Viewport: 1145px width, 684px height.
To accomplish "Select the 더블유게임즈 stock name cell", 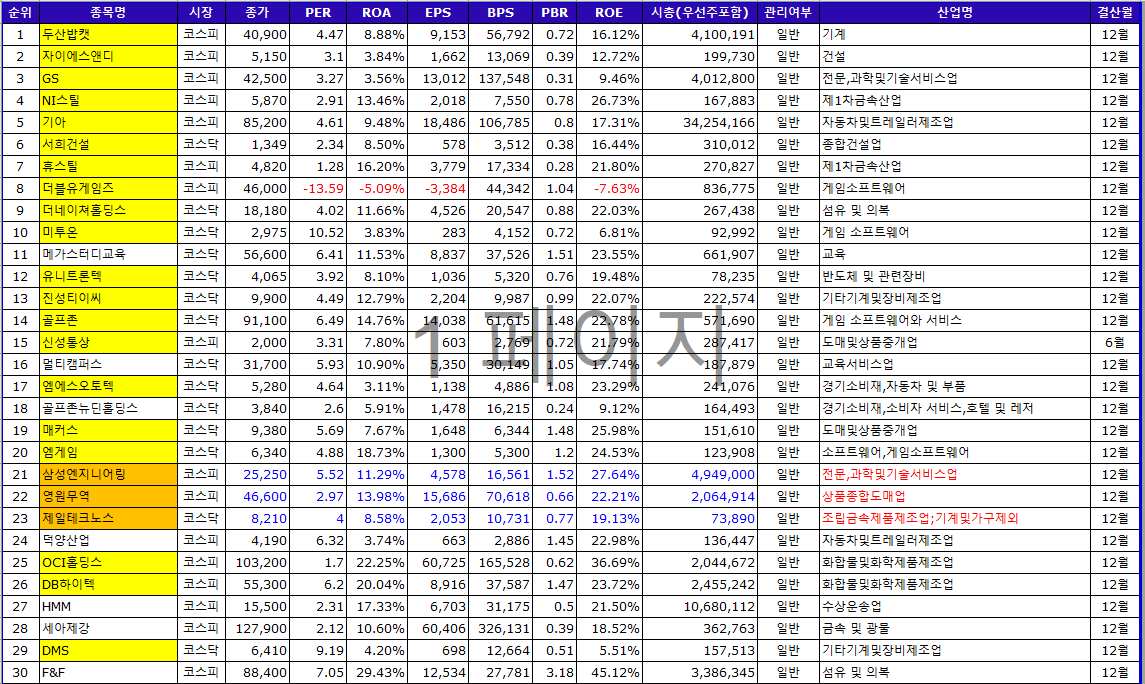I will click(x=108, y=188).
